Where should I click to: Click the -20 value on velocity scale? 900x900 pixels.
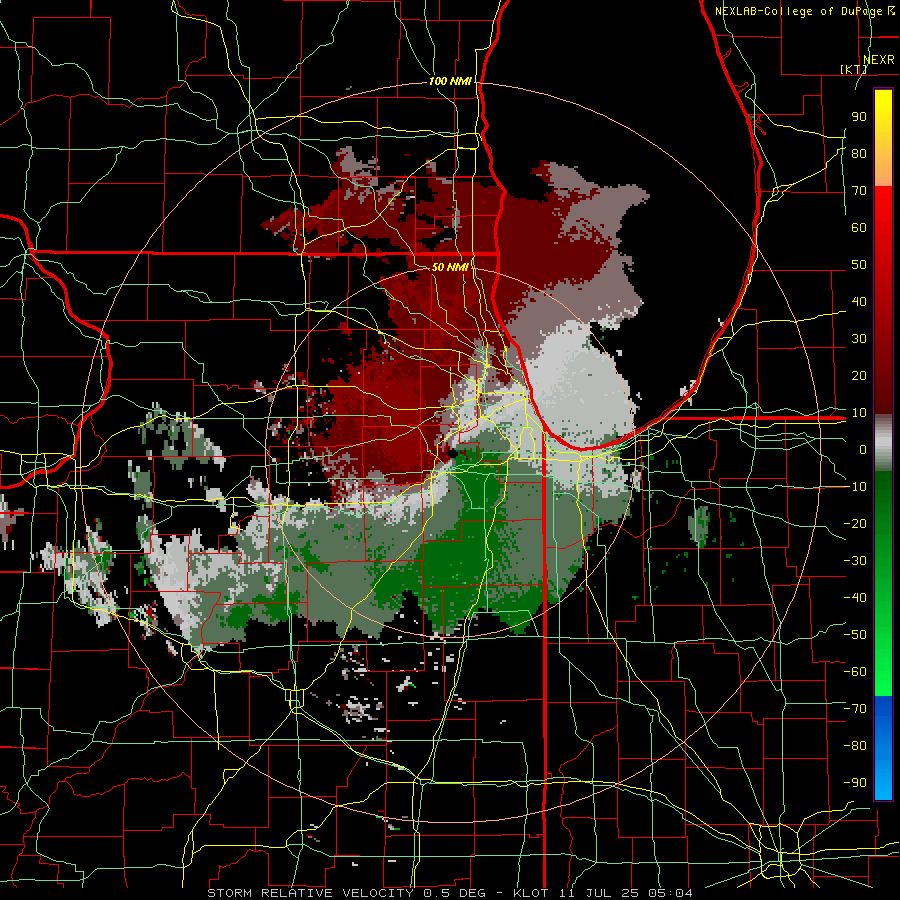click(x=855, y=524)
